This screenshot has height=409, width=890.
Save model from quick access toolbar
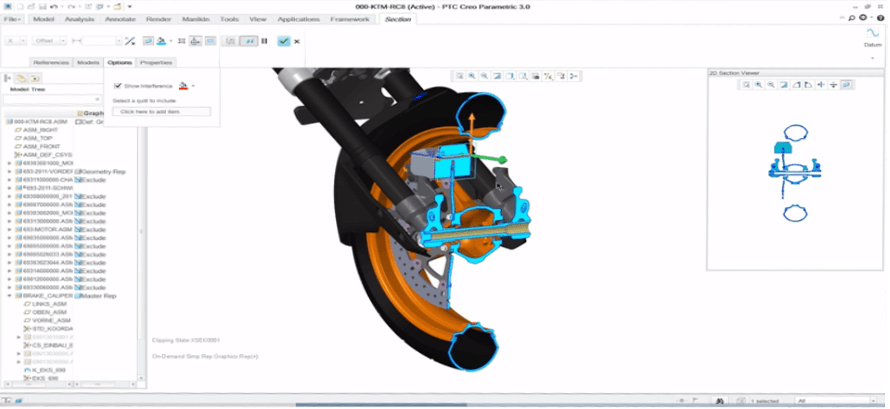click(x=43, y=6)
